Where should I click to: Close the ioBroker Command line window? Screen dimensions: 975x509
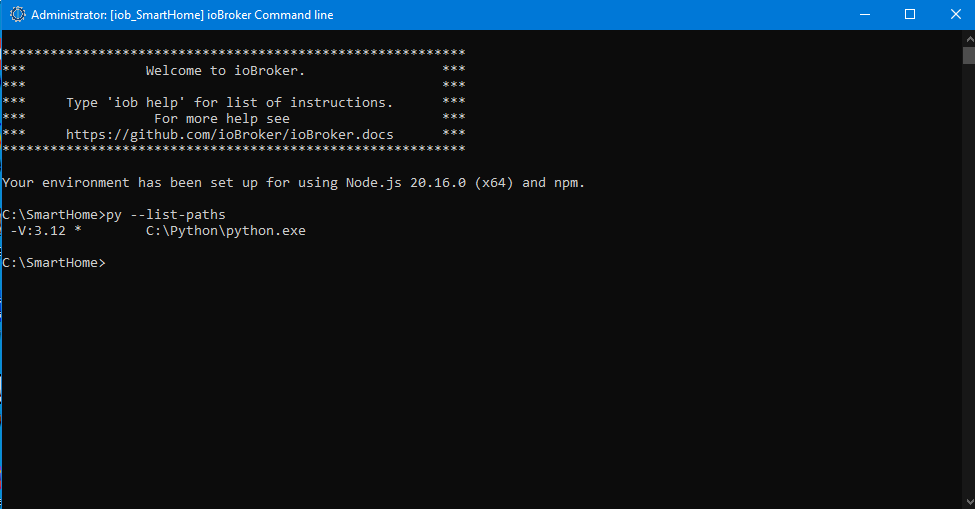click(955, 14)
